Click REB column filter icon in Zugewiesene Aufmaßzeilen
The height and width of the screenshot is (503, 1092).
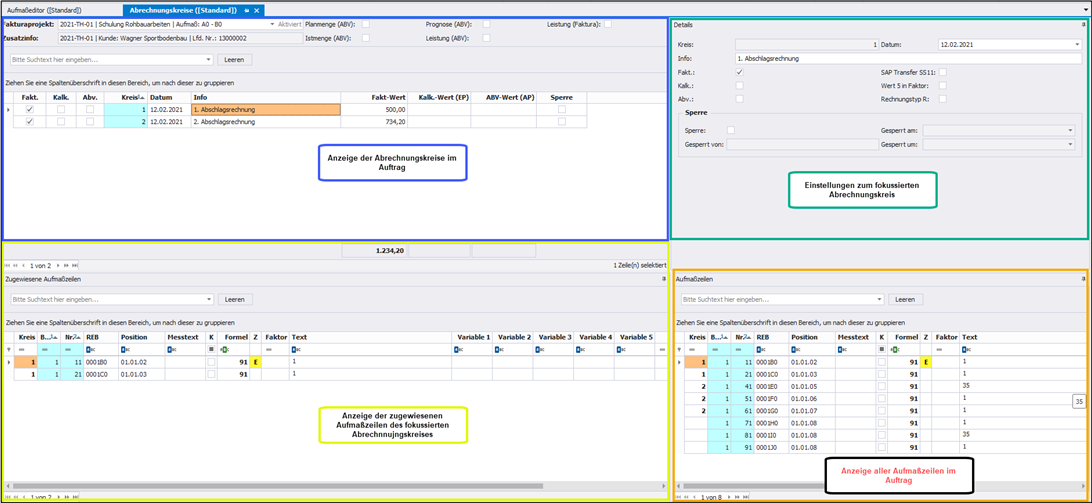(90, 350)
